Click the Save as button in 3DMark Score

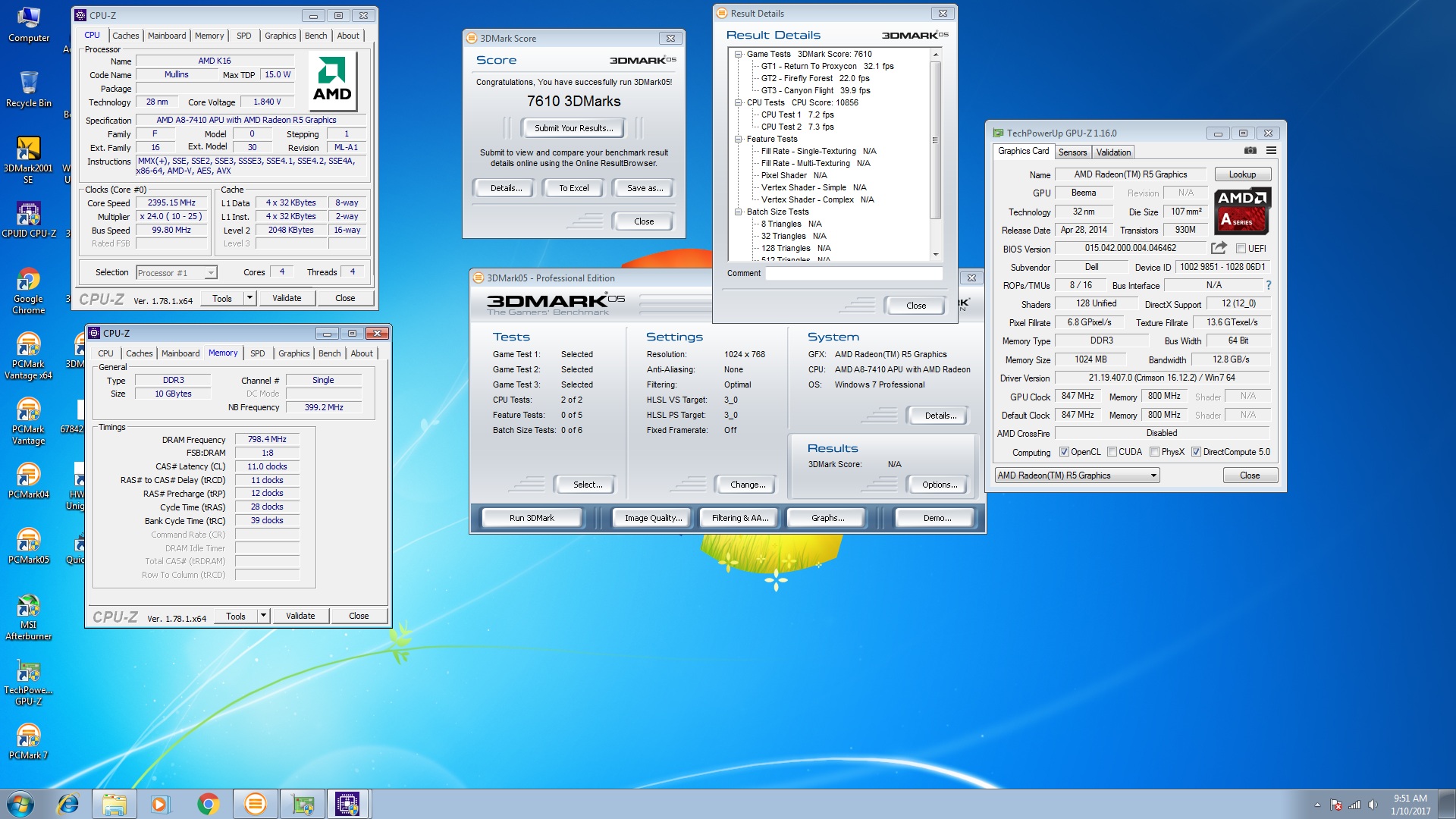(x=645, y=188)
